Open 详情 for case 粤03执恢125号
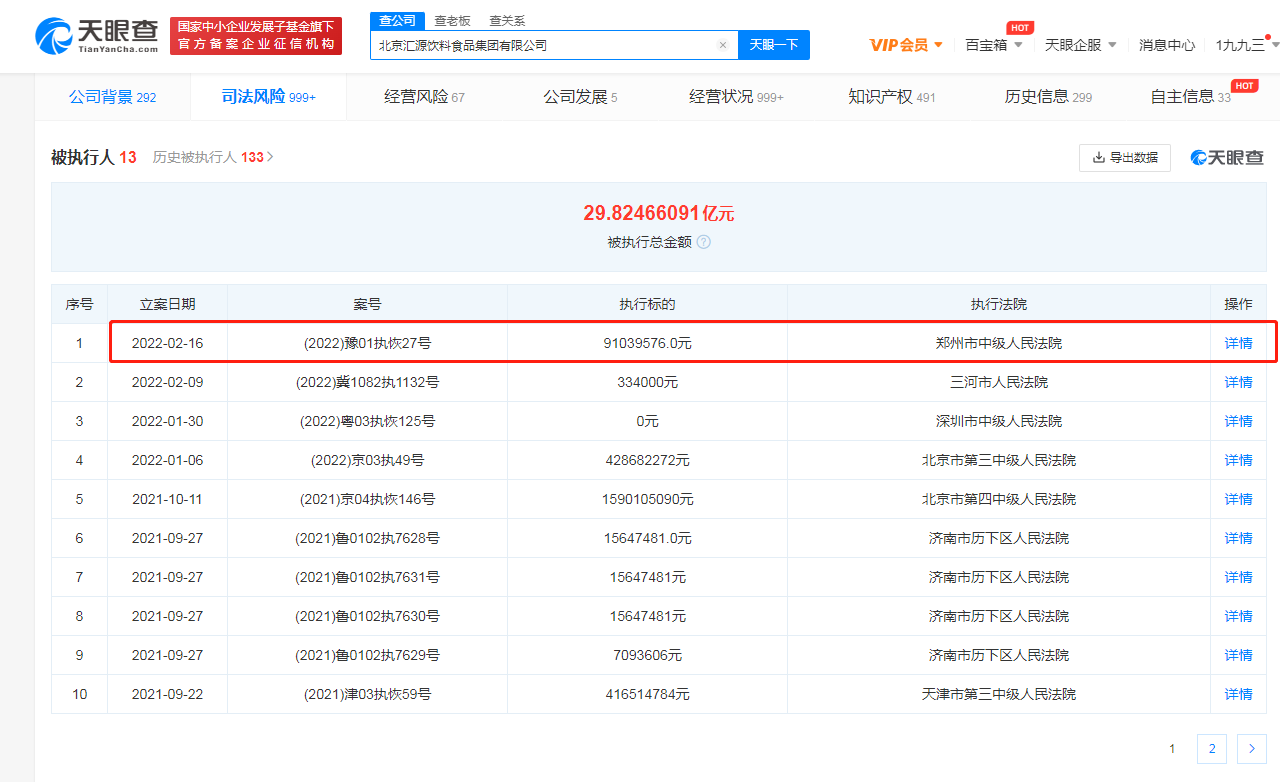The width and height of the screenshot is (1280, 782). pos(1238,421)
